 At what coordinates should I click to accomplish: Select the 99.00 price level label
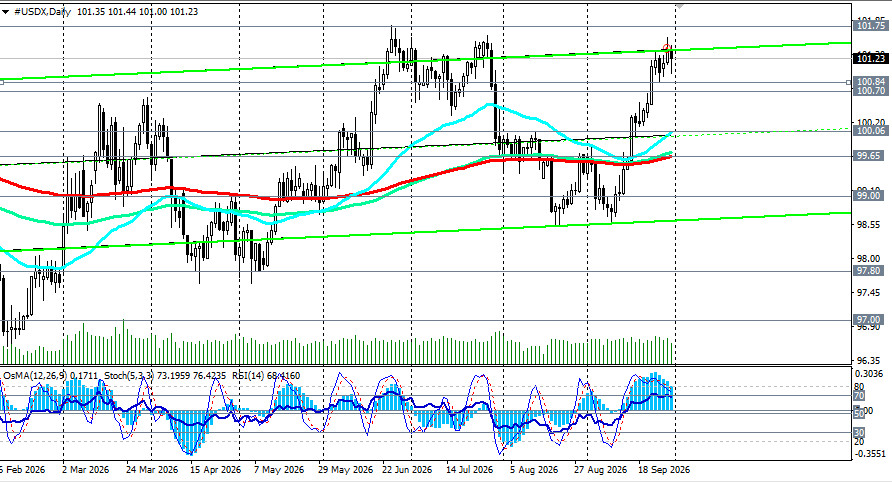[x=868, y=196]
